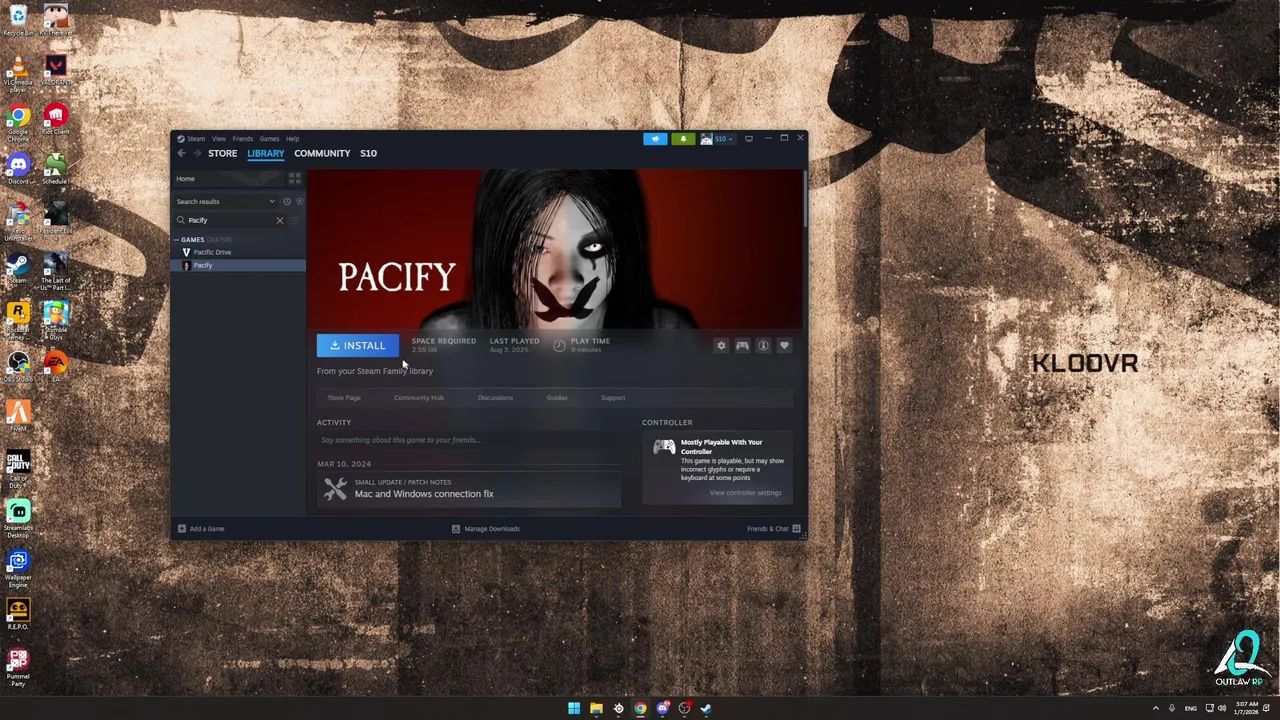Open the Store Page link
This screenshot has height=720, width=1280.
(344, 398)
